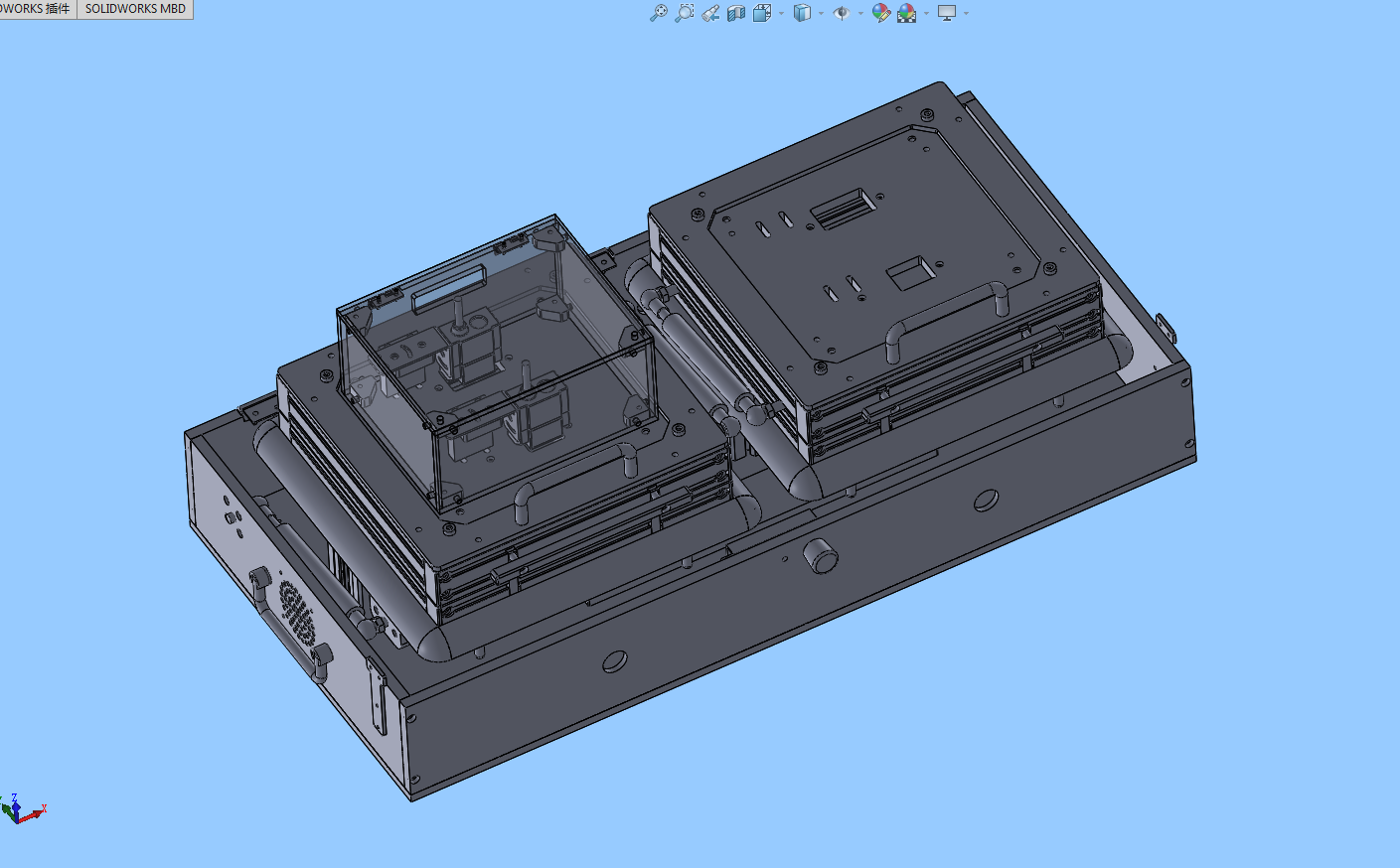Select the transparent cover on the model
This screenshot has width=1400, height=868.
pyautogui.click(x=497, y=362)
